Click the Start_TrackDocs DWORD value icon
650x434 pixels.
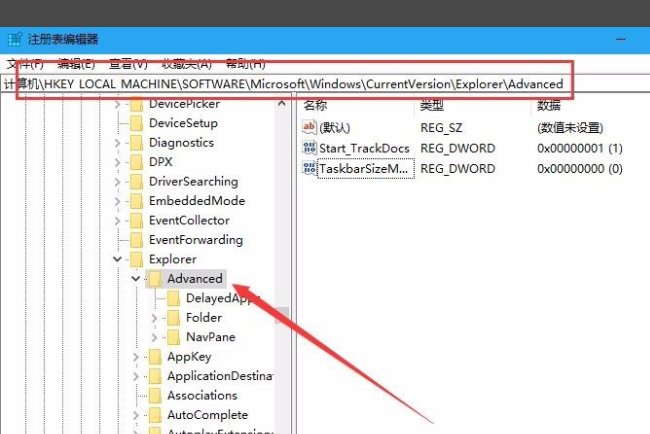[309, 148]
